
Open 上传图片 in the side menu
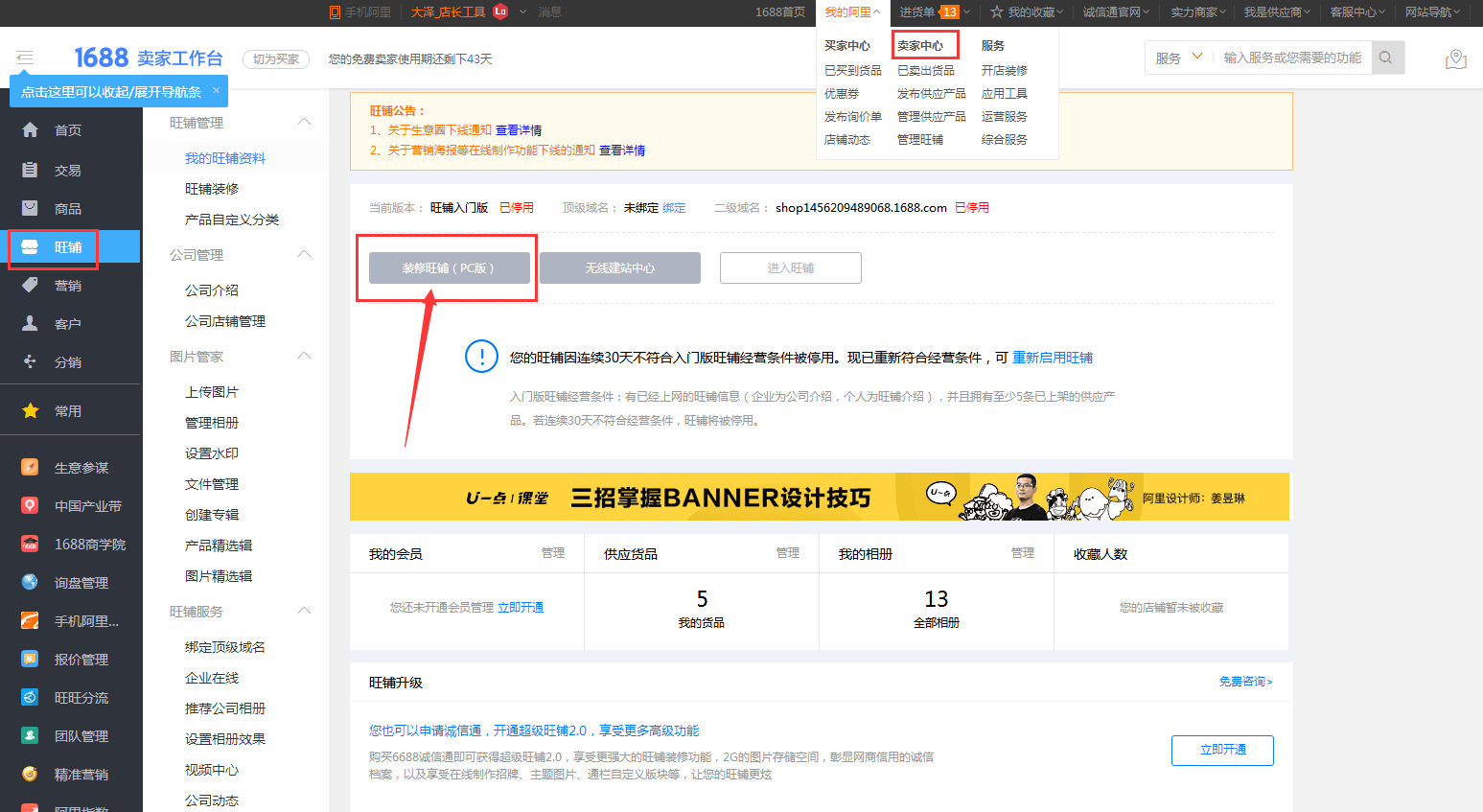point(212,392)
